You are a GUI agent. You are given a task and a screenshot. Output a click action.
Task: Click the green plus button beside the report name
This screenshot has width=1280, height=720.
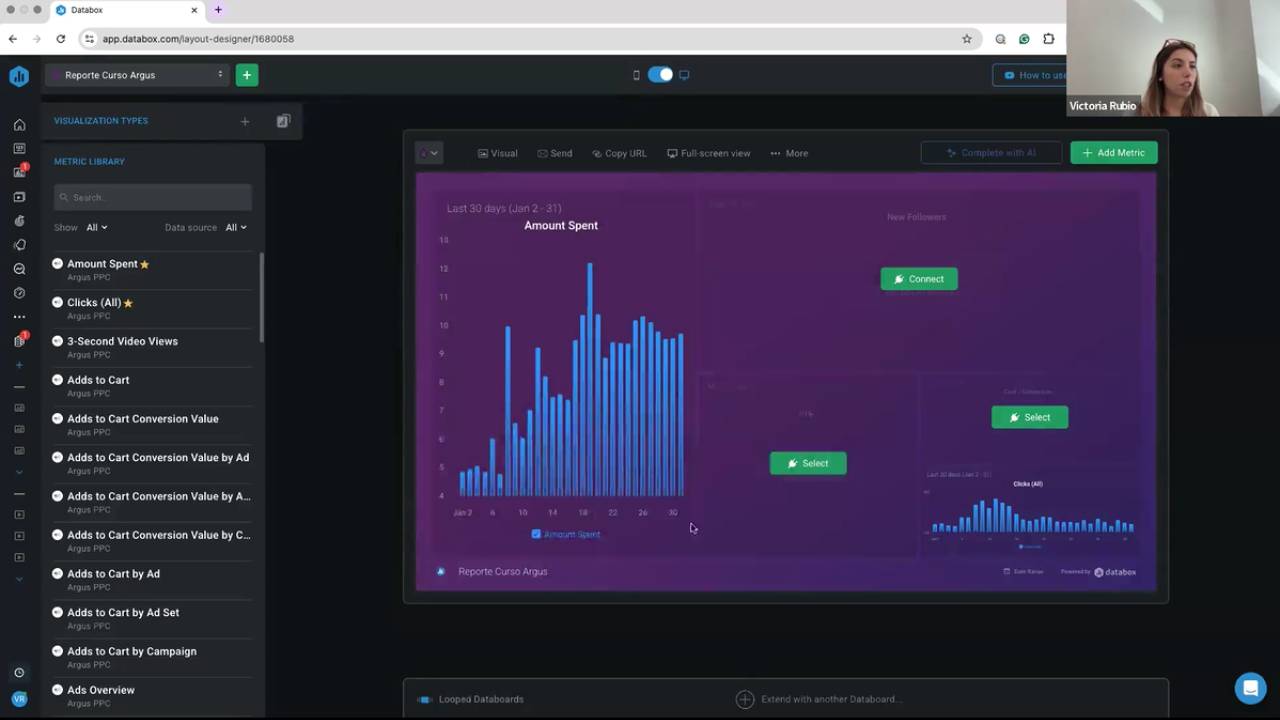(247, 75)
